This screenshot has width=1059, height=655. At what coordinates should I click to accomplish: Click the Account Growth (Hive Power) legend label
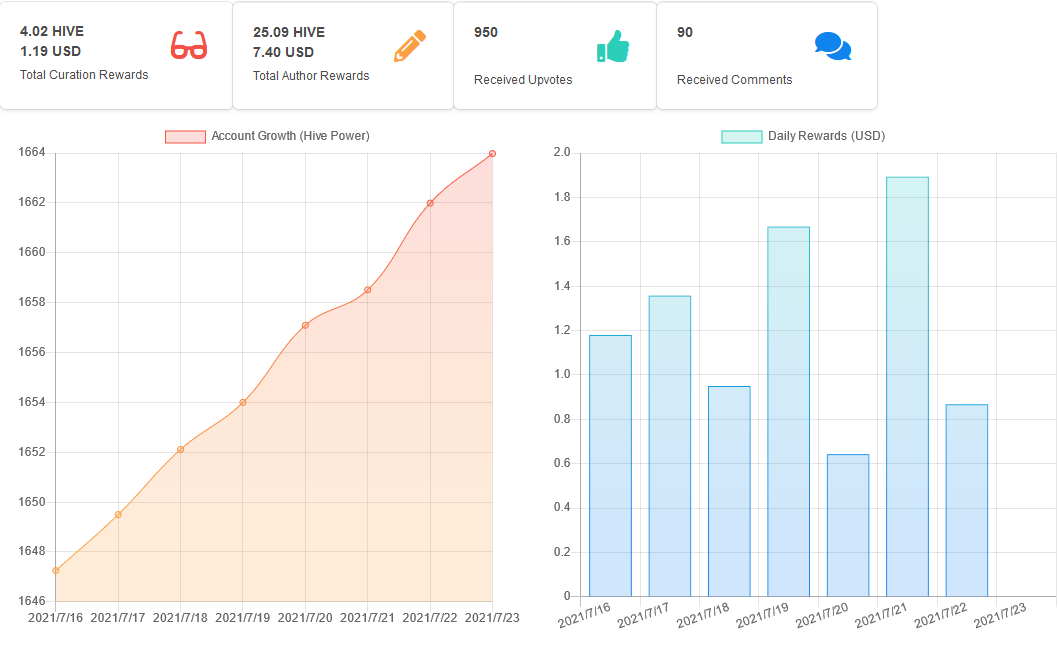click(290, 136)
